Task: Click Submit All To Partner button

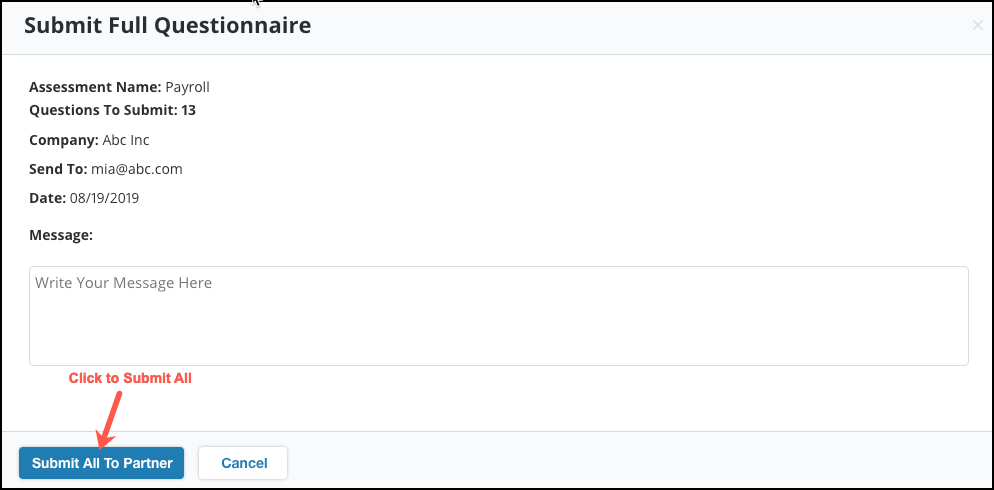Action: 101,463
